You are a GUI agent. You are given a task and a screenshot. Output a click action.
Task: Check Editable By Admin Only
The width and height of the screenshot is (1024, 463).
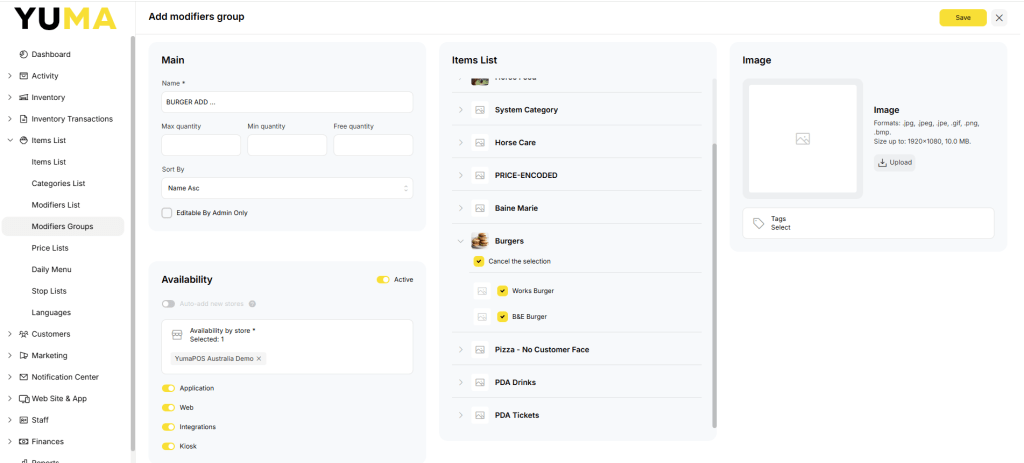(167, 213)
